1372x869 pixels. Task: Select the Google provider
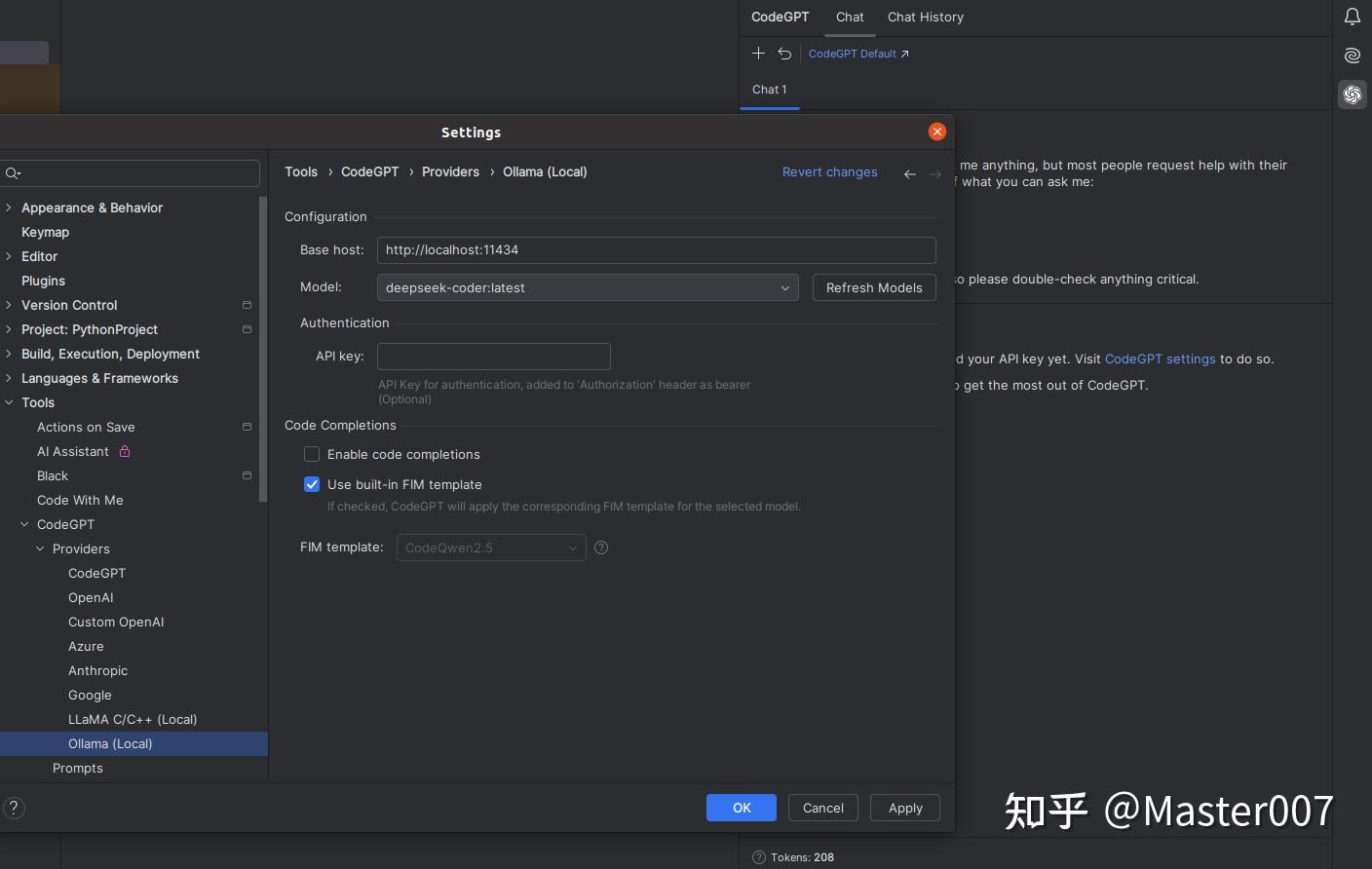click(x=90, y=695)
